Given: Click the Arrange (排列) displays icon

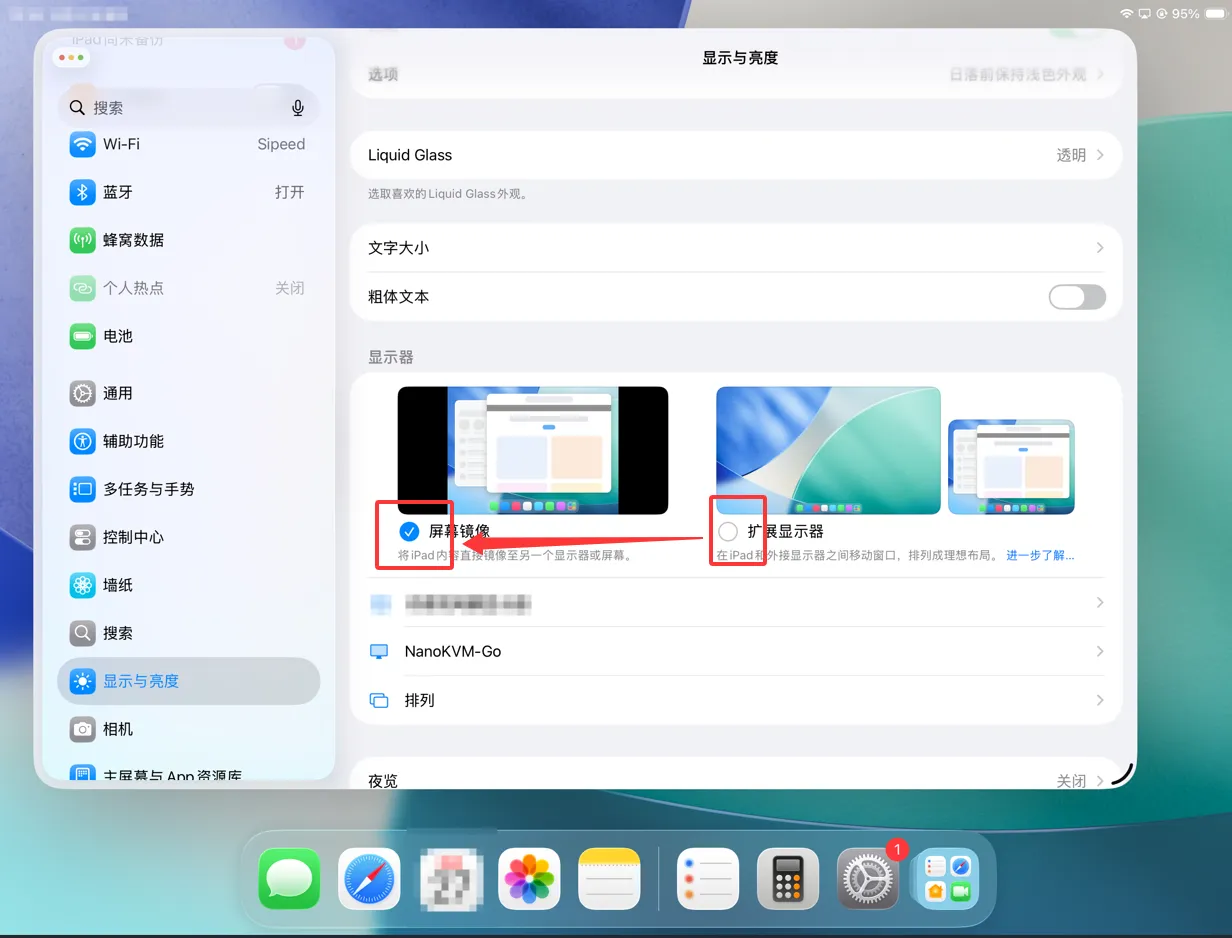Looking at the screenshot, I should (379, 700).
